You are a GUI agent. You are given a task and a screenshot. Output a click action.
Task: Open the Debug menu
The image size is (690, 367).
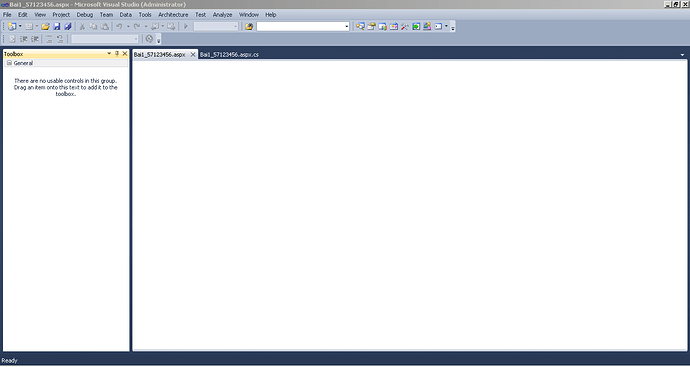(84, 15)
